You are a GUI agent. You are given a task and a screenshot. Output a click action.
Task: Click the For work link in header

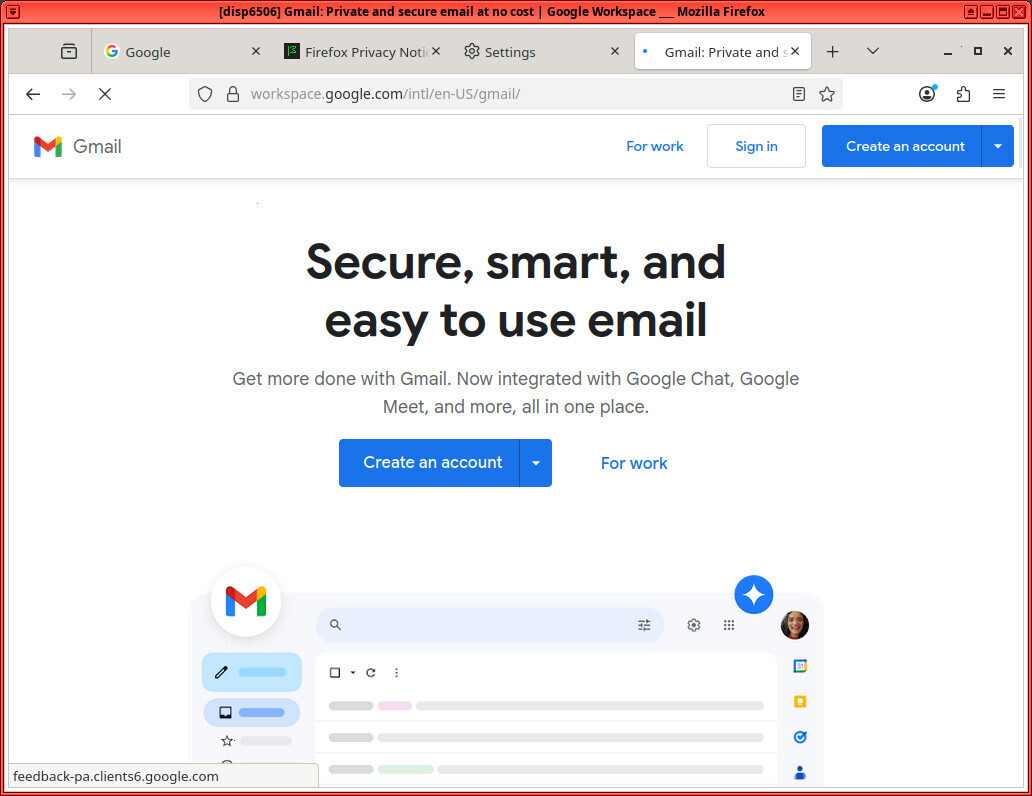coord(655,146)
